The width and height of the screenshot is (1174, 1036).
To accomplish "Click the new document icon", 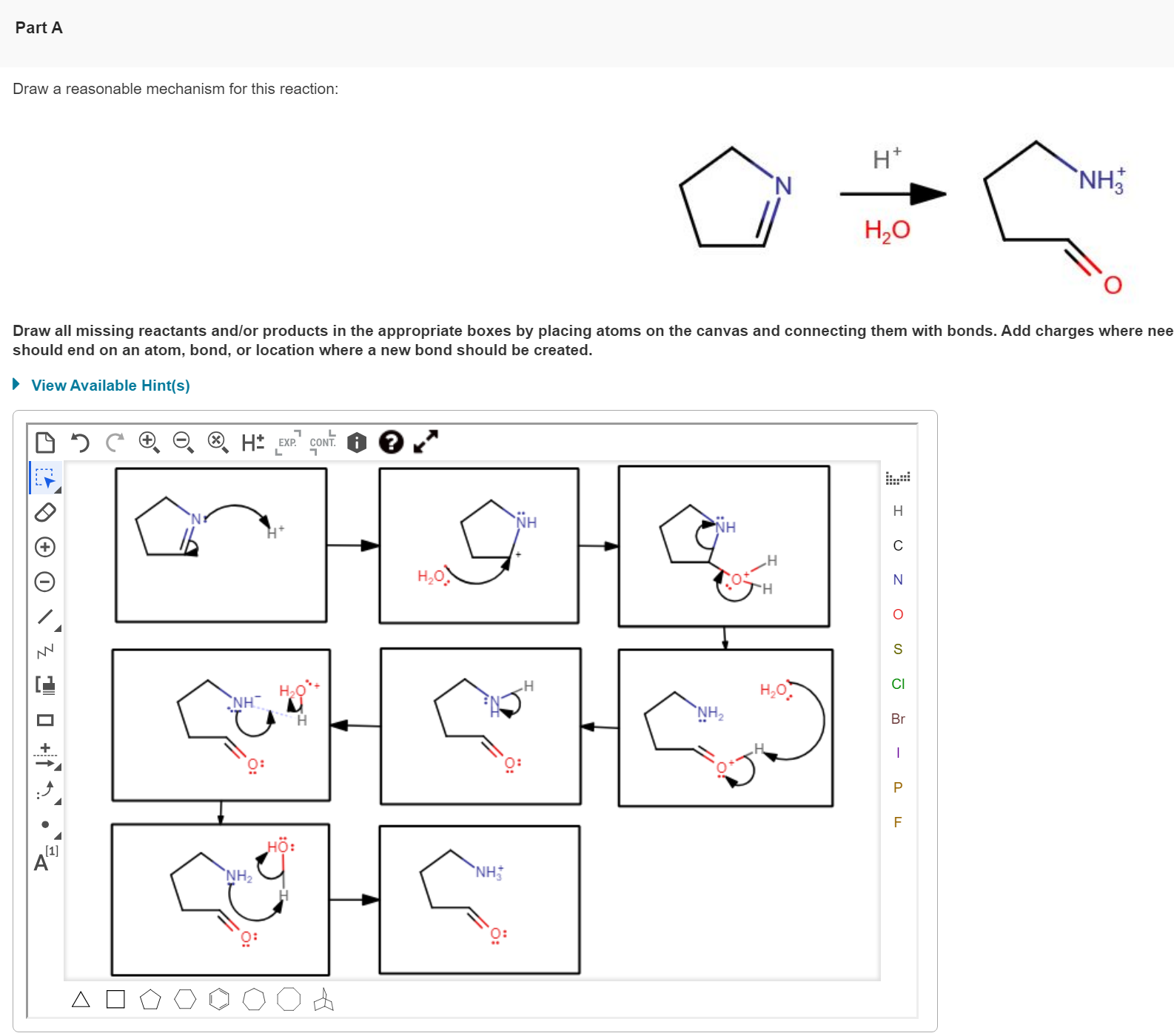I will (45, 443).
